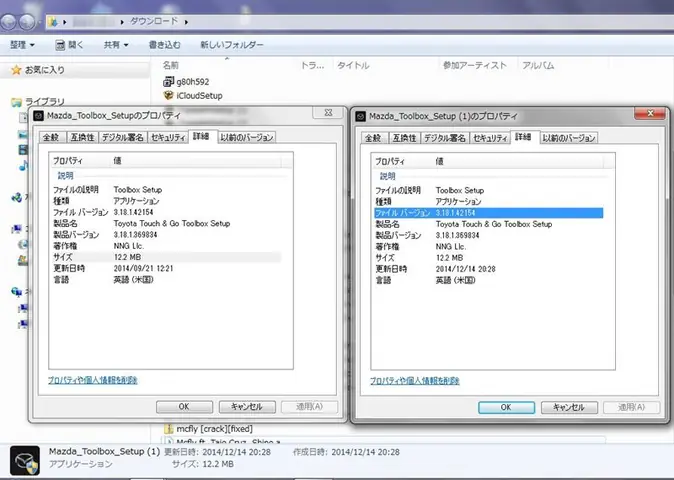Switch to 全般 tab in left properties dialog
Image resolution: width=674 pixels, height=480 pixels.
[50, 137]
